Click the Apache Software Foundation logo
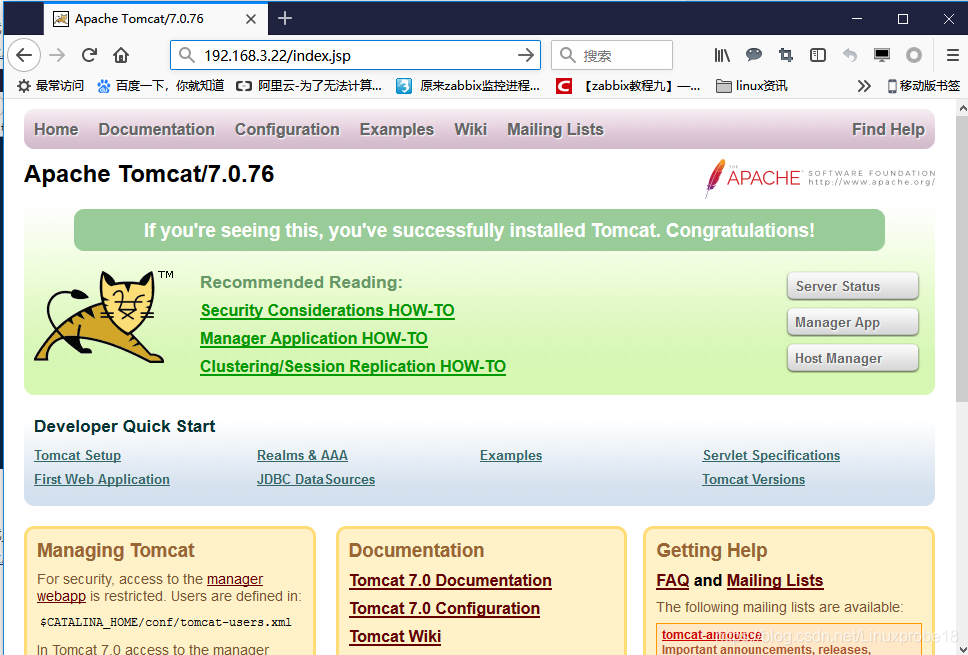This screenshot has height=655, width=968. (820, 178)
